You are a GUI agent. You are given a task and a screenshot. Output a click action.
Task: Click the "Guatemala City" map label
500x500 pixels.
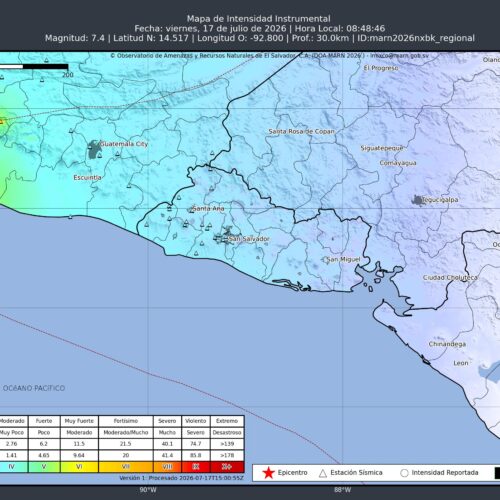pos(124,144)
